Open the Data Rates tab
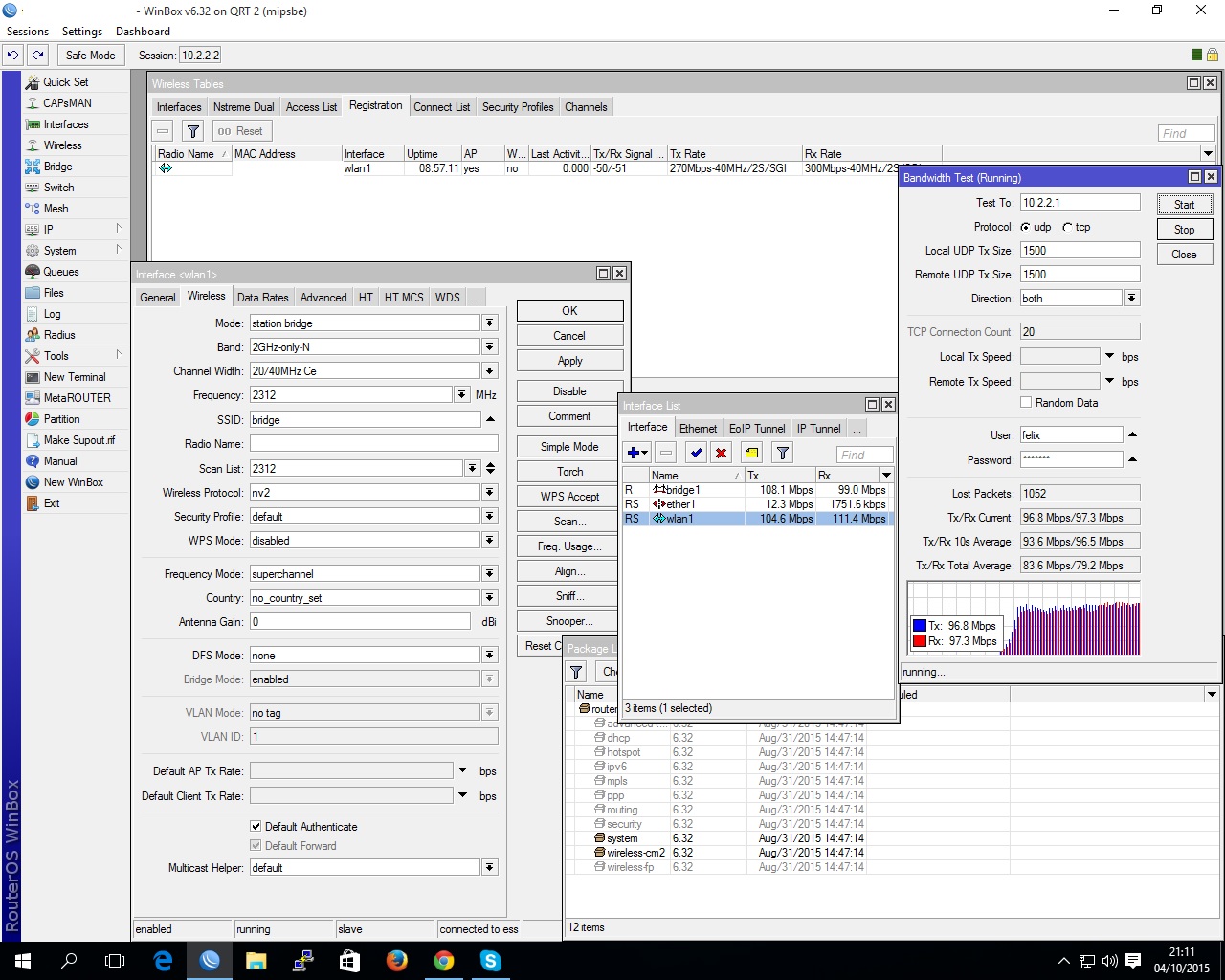1225x980 pixels. 262,298
